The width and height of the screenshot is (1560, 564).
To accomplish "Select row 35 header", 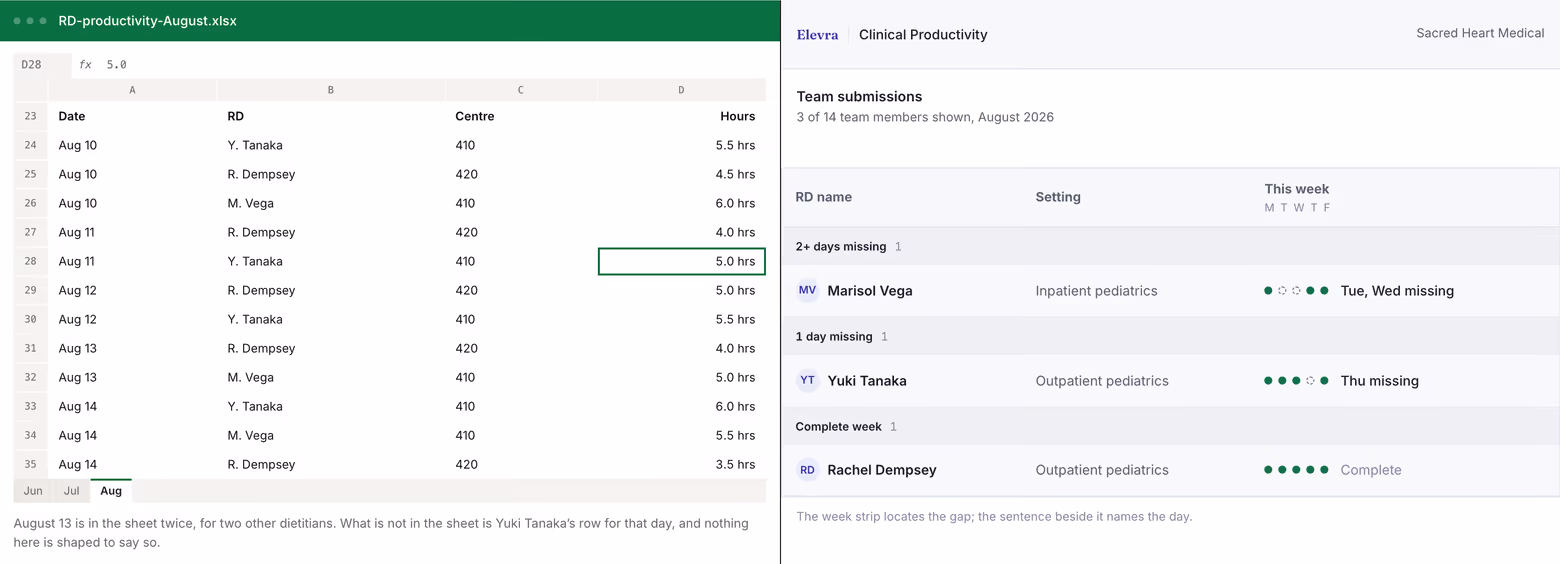I will click(30, 464).
